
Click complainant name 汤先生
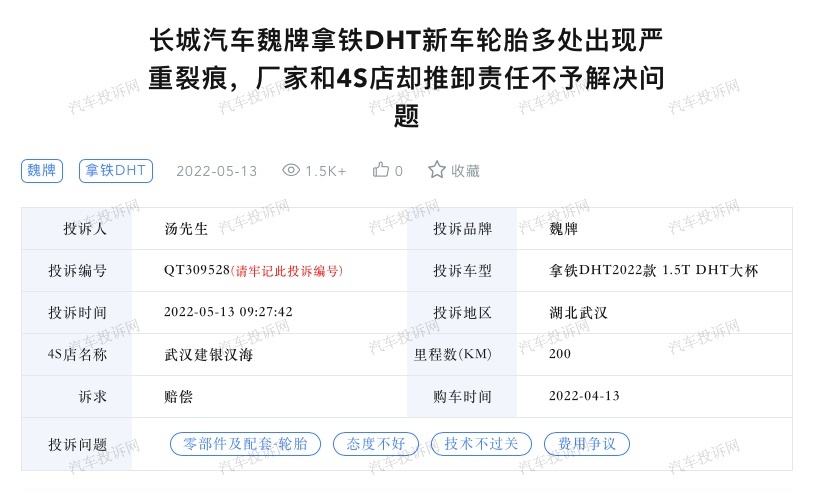click(186, 229)
